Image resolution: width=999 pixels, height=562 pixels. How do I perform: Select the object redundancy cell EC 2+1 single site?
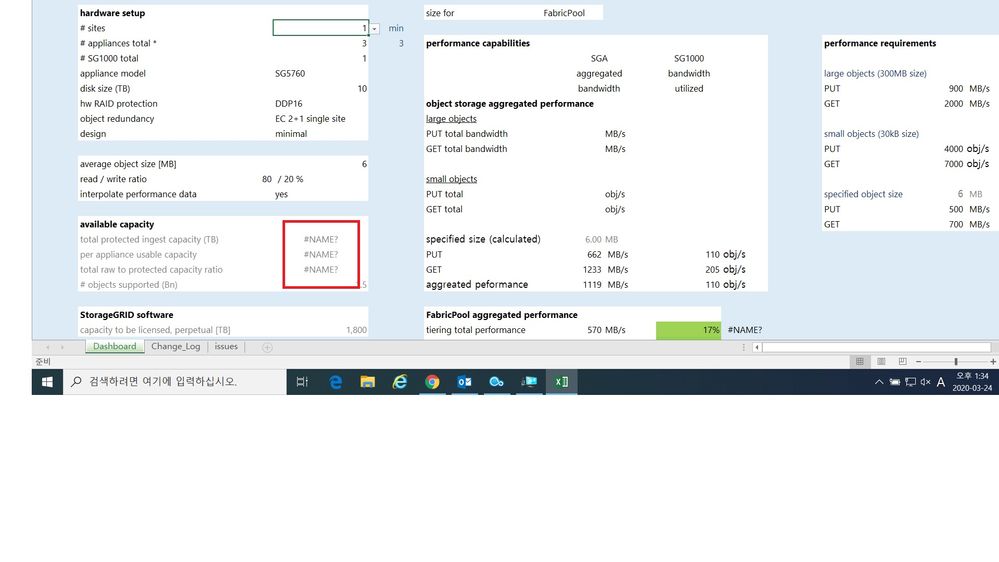(x=310, y=119)
